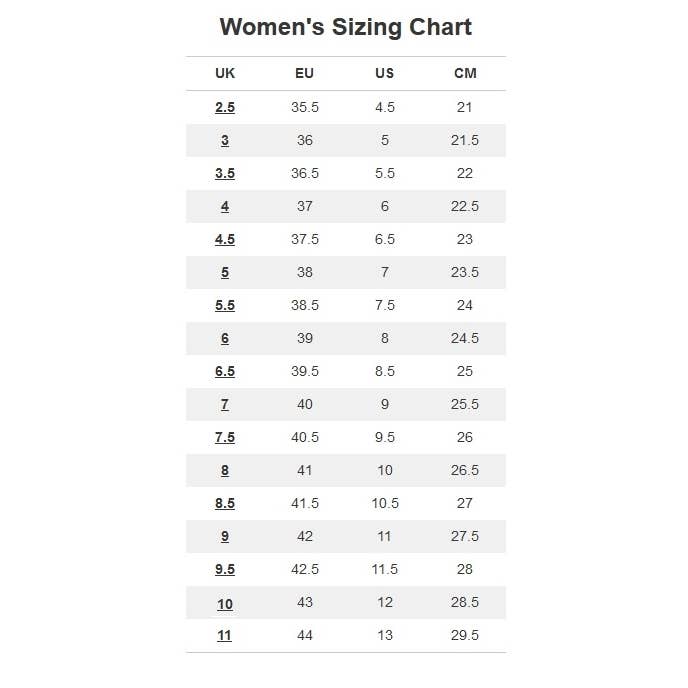Click the Women's Sizing Chart title
This screenshot has width=688, height=688.
pyautogui.click(x=345, y=27)
